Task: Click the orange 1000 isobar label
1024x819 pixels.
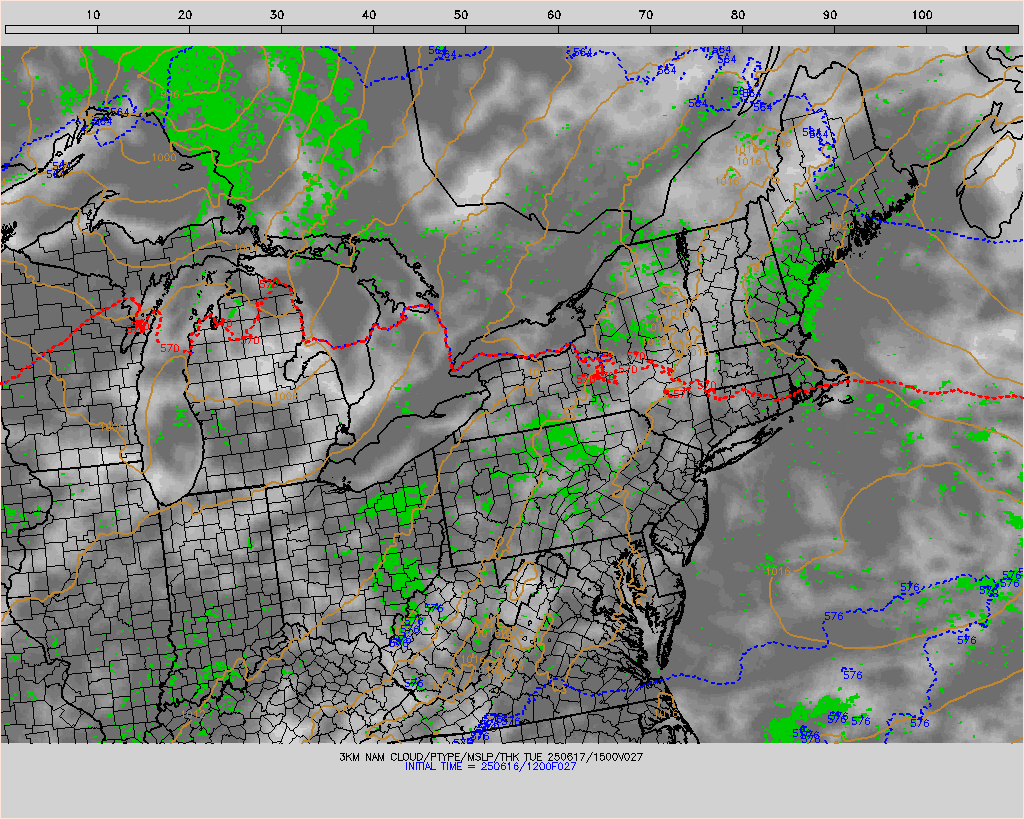Action: (164, 157)
